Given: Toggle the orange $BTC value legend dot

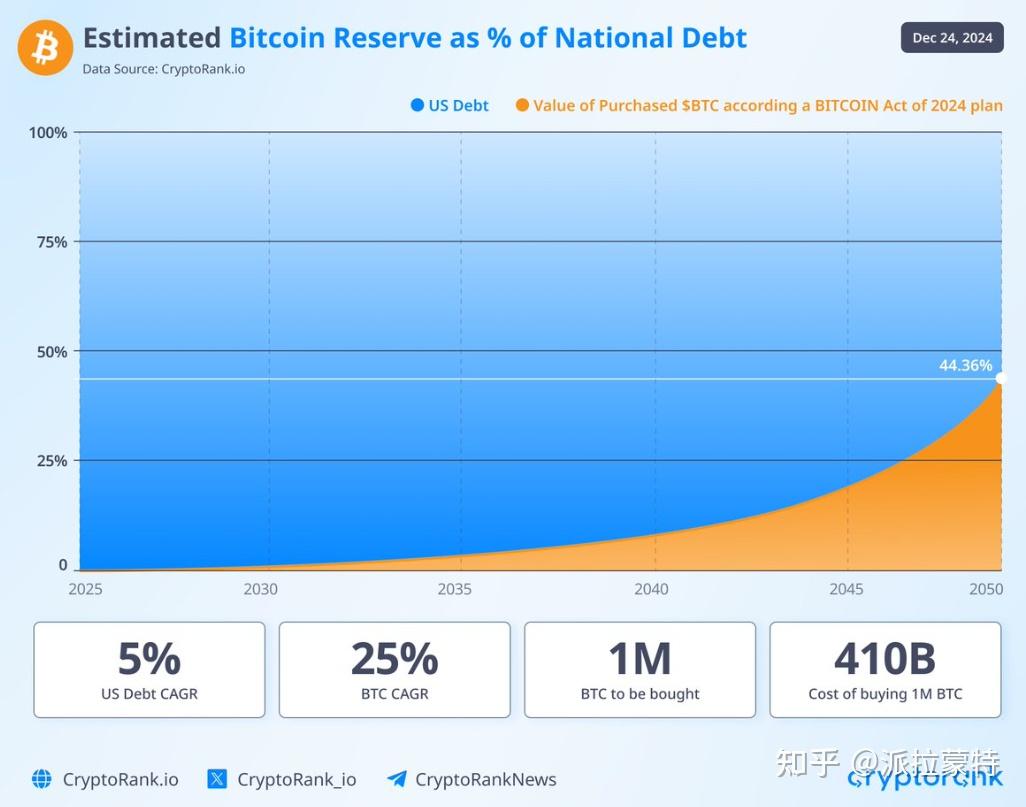Looking at the screenshot, I should click(x=522, y=105).
